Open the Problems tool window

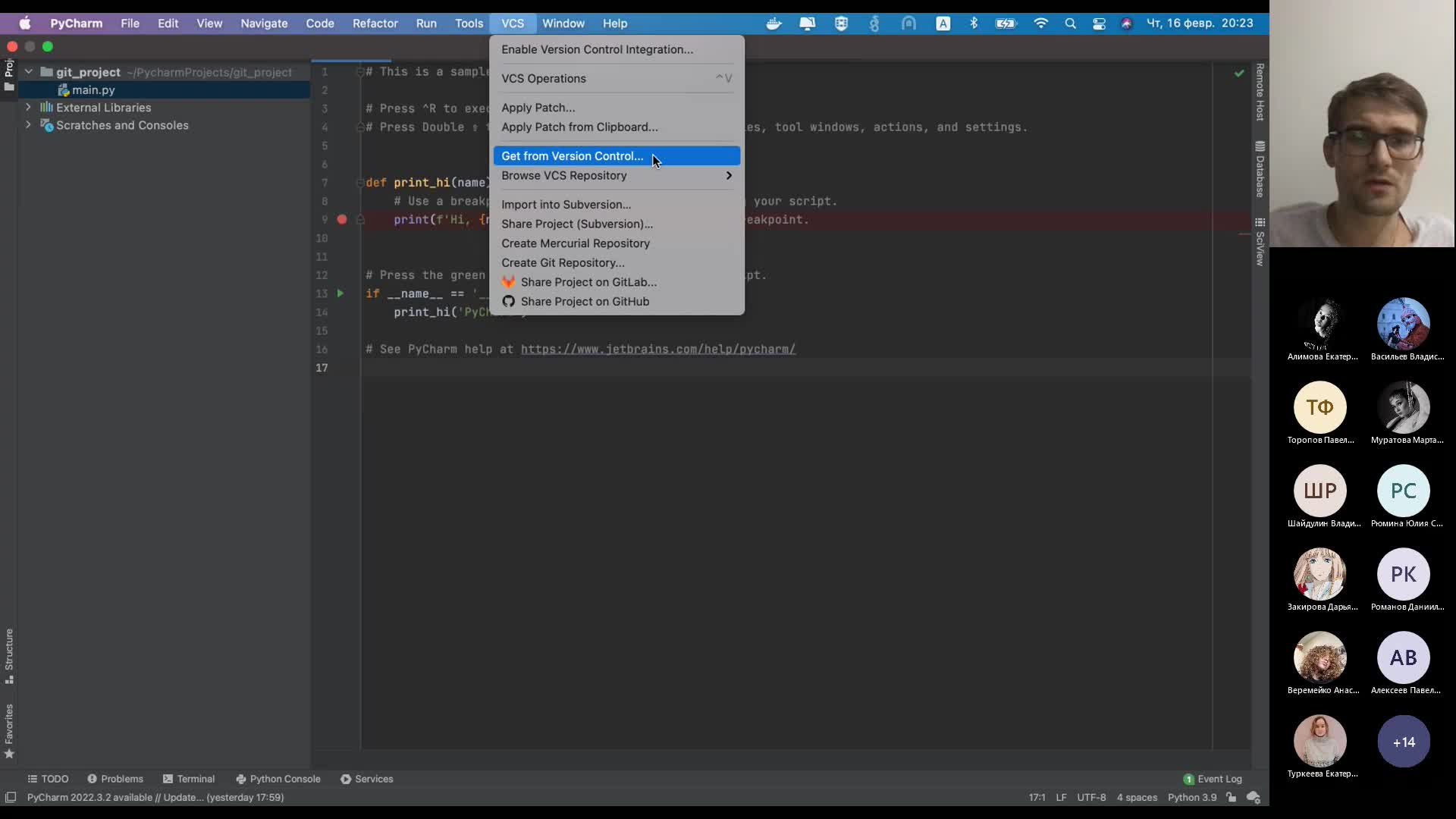[x=115, y=779]
